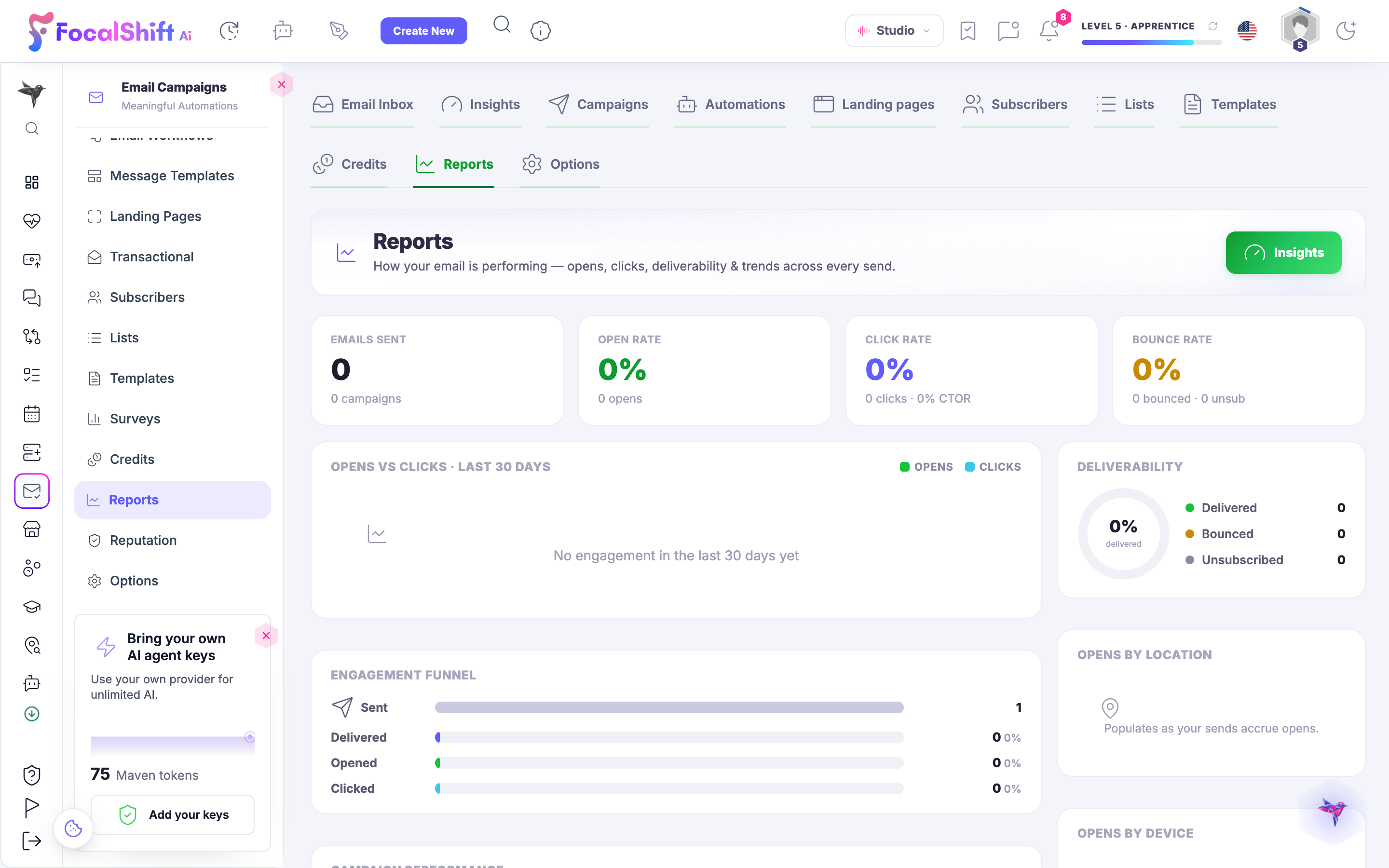The height and width of the screenshot is (868, 1389).
Task: Open the heart pulse icon in left rail
Action: [x=32, y=221]
